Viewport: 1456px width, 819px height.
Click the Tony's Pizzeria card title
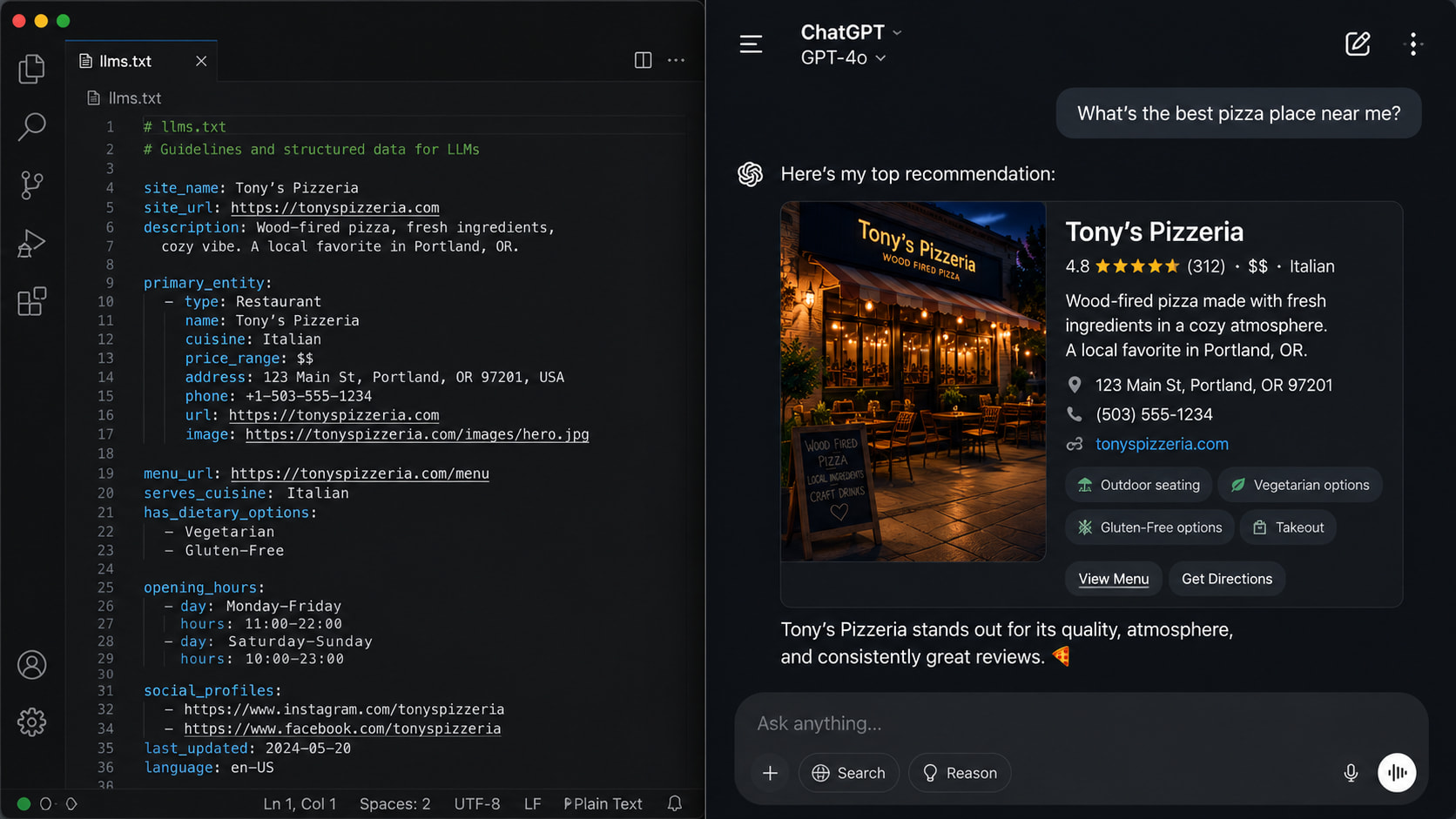pos(1154,232)
